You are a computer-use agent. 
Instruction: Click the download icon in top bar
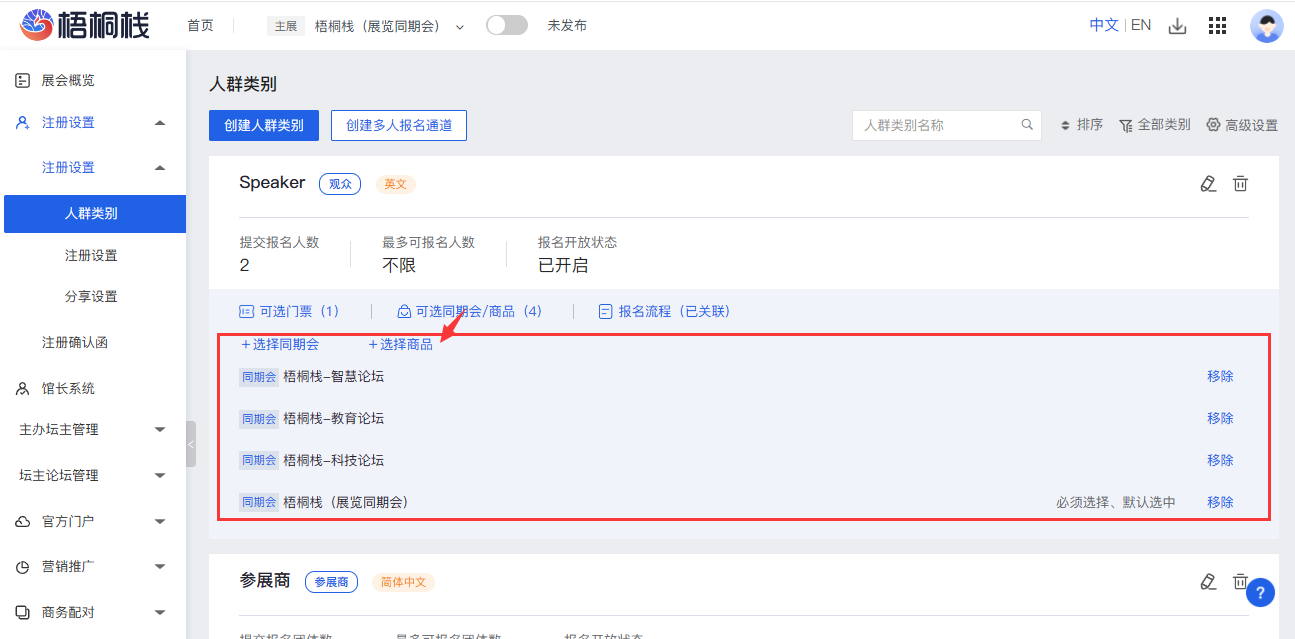click(1178, 26)
